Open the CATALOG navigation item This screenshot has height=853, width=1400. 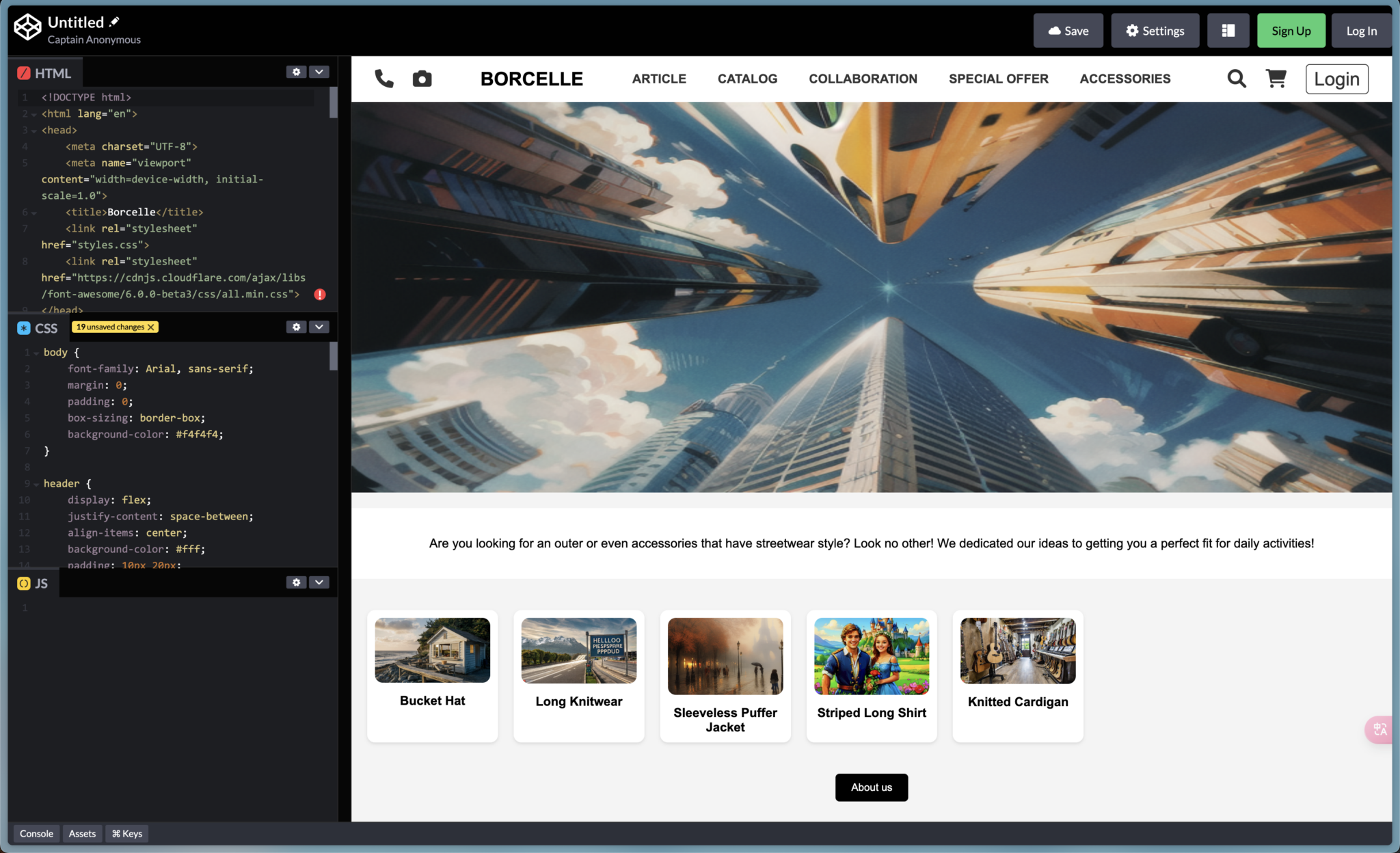(x=747, y=79)
